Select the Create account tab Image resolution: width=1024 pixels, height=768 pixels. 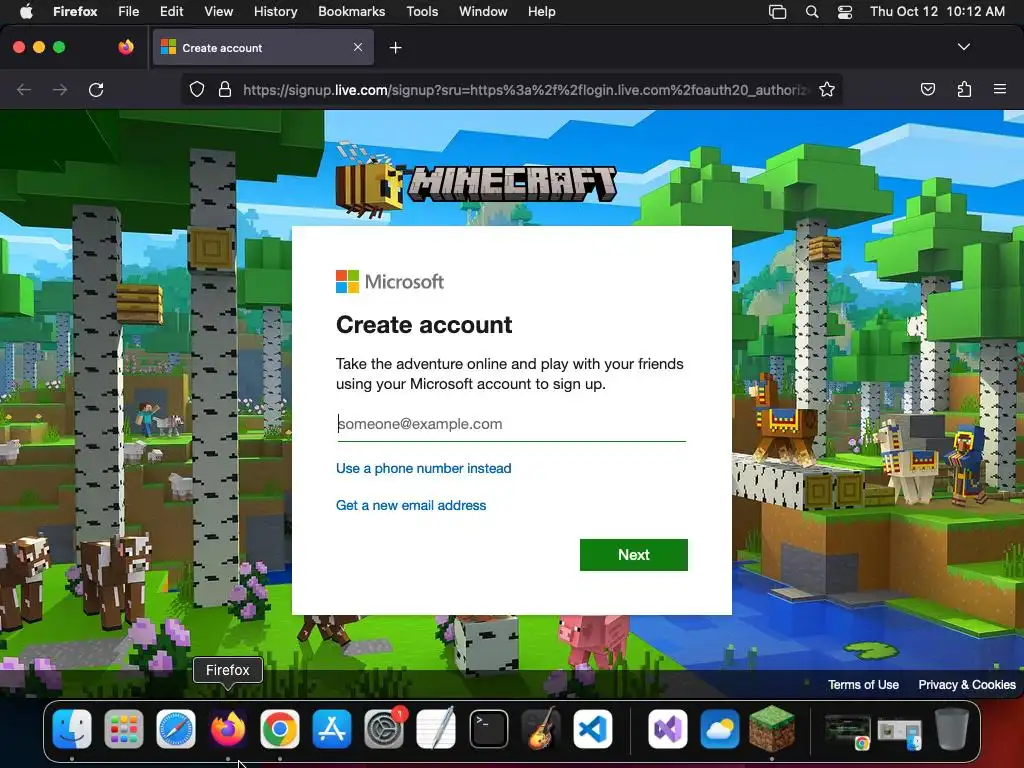coord(263,47)
